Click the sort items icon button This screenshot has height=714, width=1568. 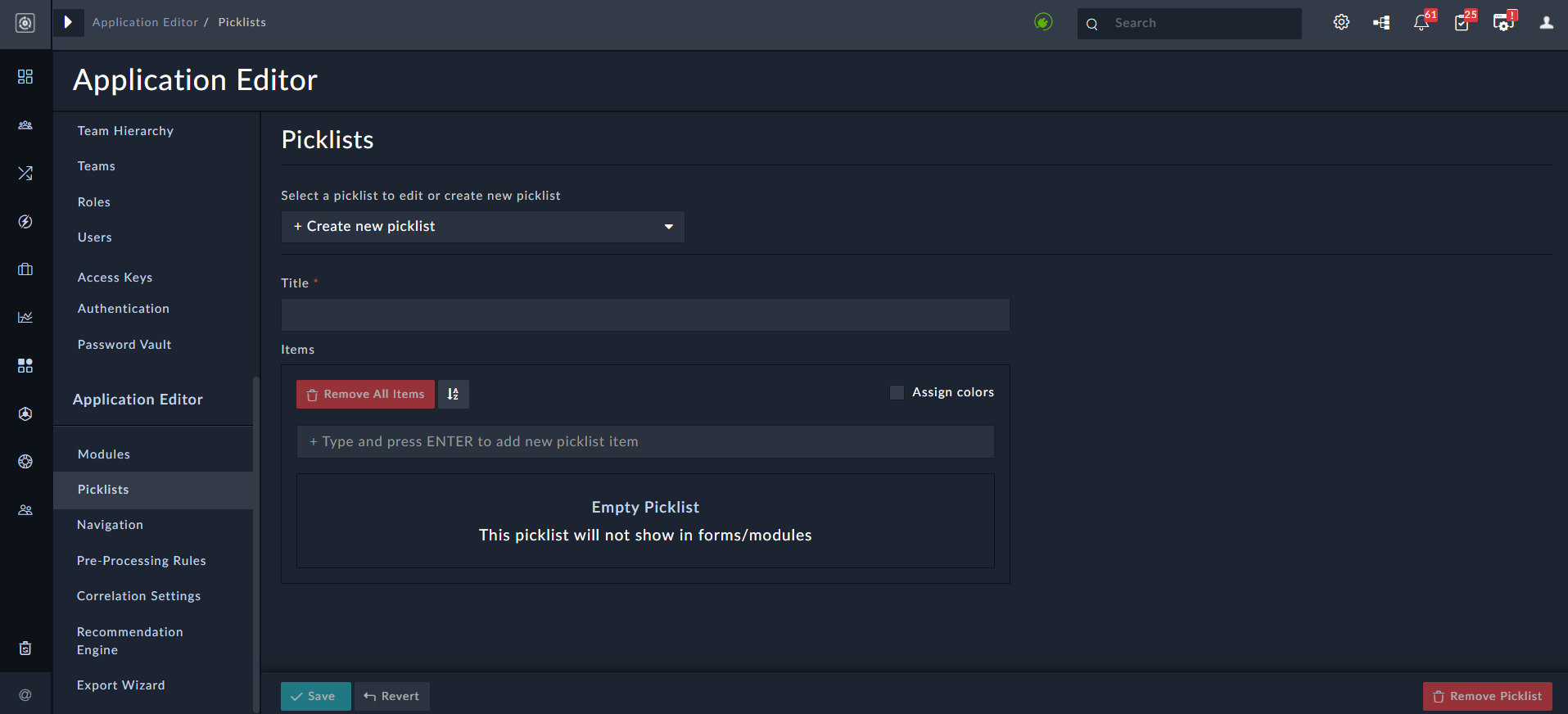tap(454, 395)
